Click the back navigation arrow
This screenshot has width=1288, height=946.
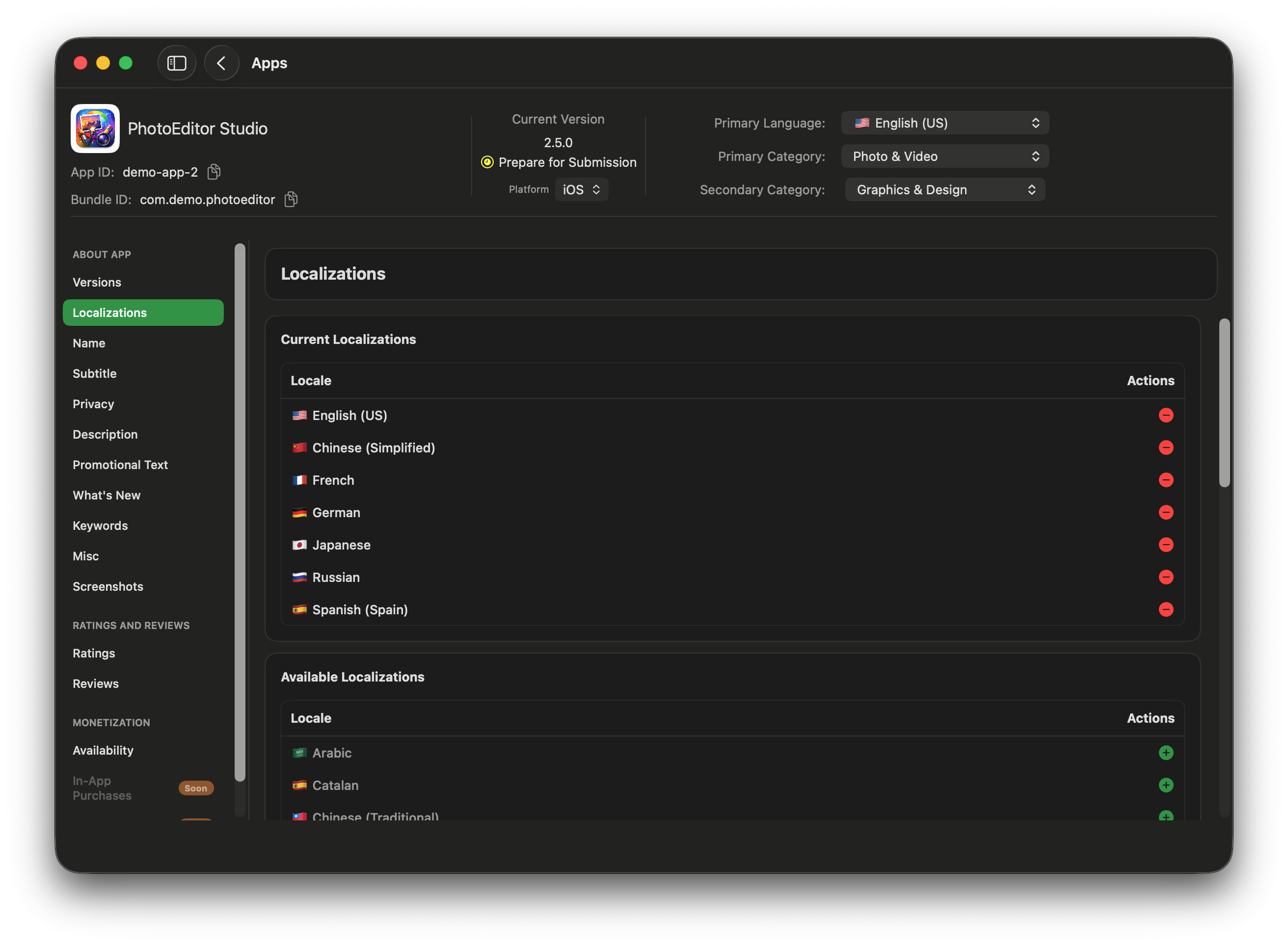click(x=222, y=63)
